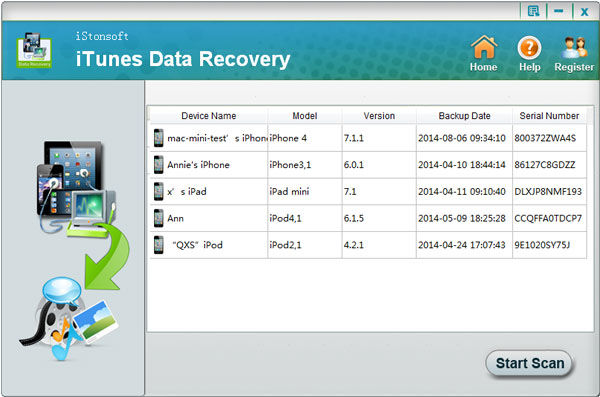
Task: Select "QXS" iPod backup entry
Action: 197,245
